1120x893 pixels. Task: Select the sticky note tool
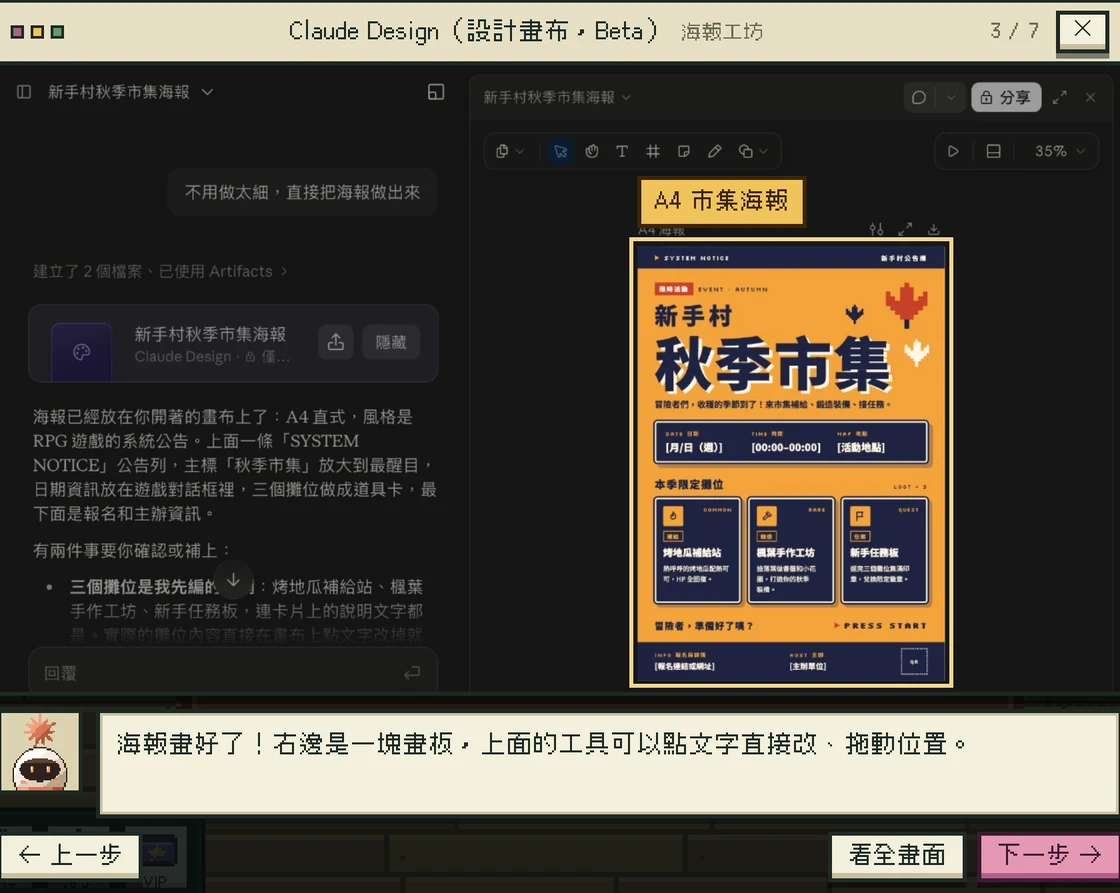684,151
